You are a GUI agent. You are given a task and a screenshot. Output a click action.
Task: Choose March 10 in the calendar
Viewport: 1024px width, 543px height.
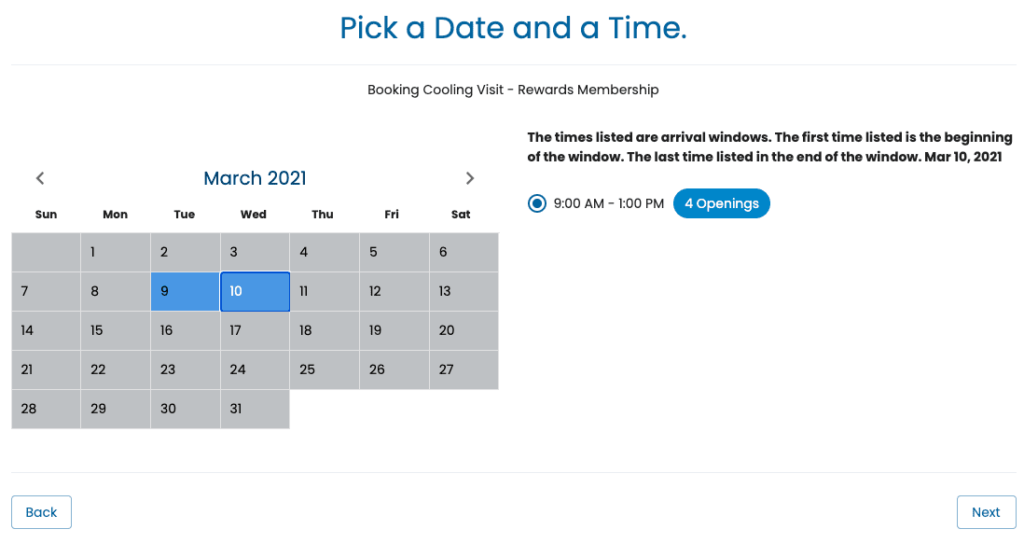[255, 292]
